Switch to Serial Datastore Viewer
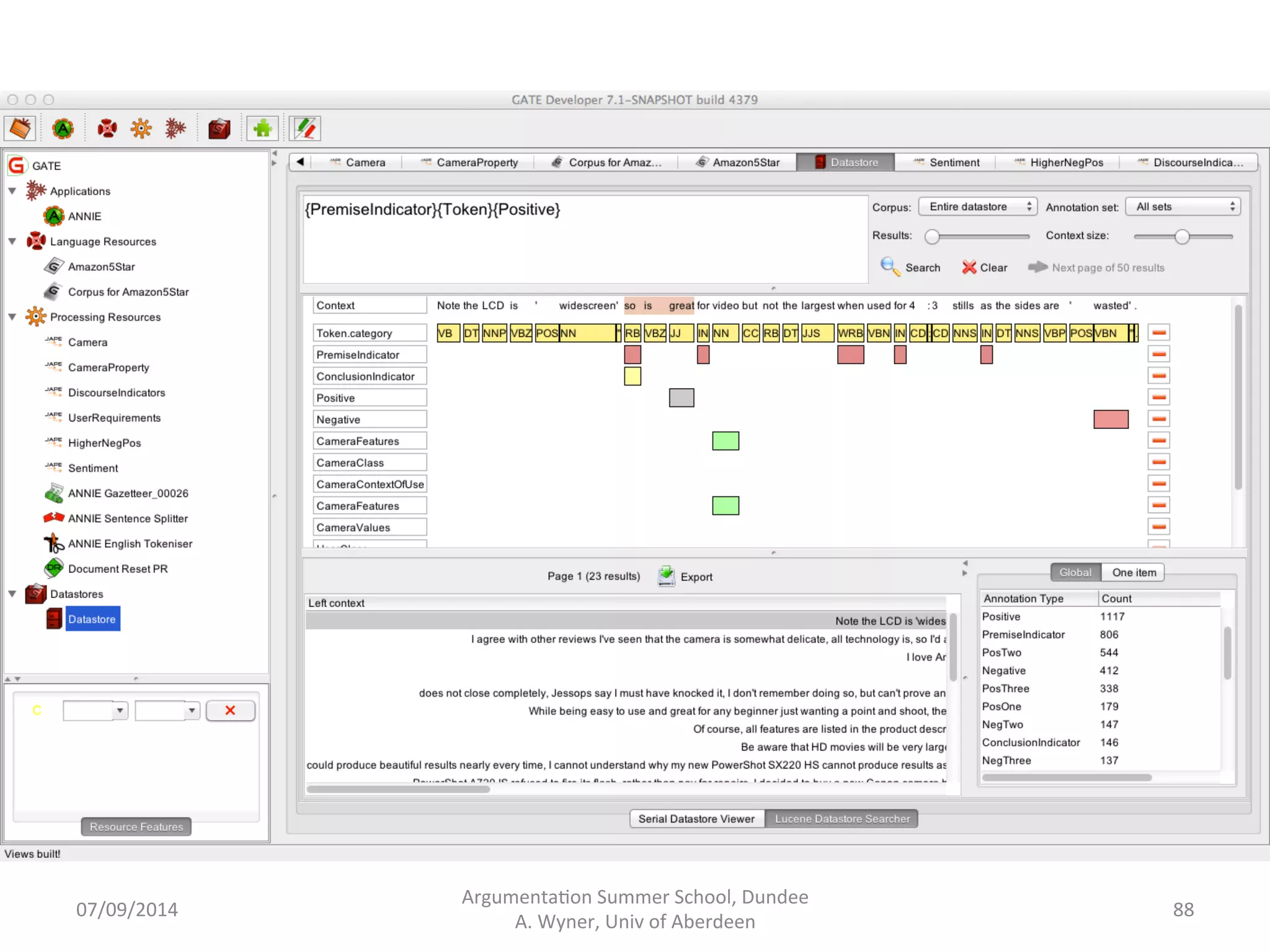Screen dimensions: 1270x952 (x=696, y=819)
